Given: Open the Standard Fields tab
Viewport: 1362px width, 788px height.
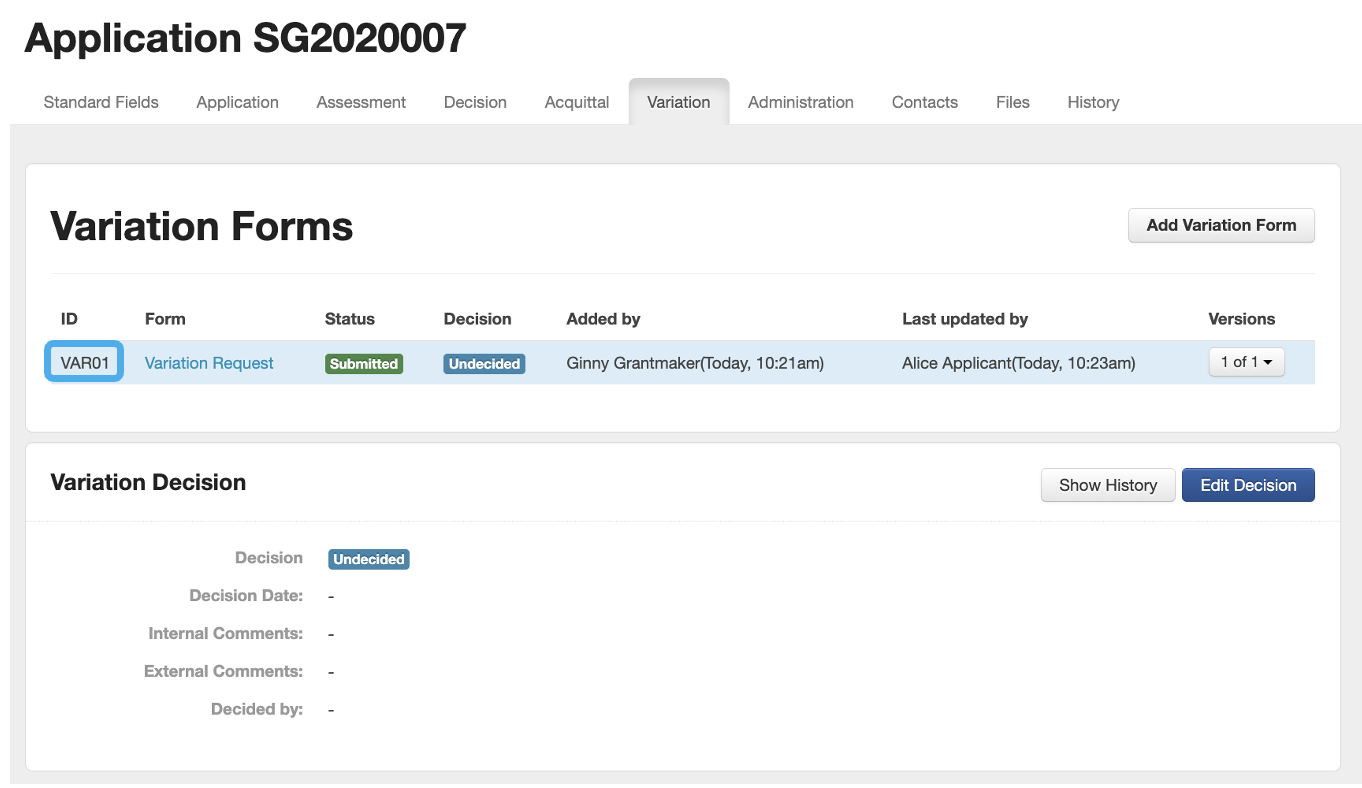Looking at the screenshot, I should (x=101, y=102).
